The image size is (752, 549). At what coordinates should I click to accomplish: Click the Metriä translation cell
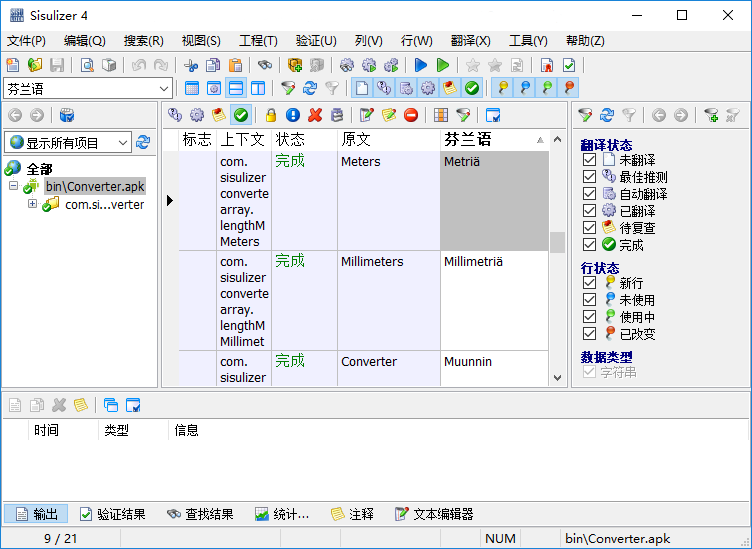(x=494, y=201)
